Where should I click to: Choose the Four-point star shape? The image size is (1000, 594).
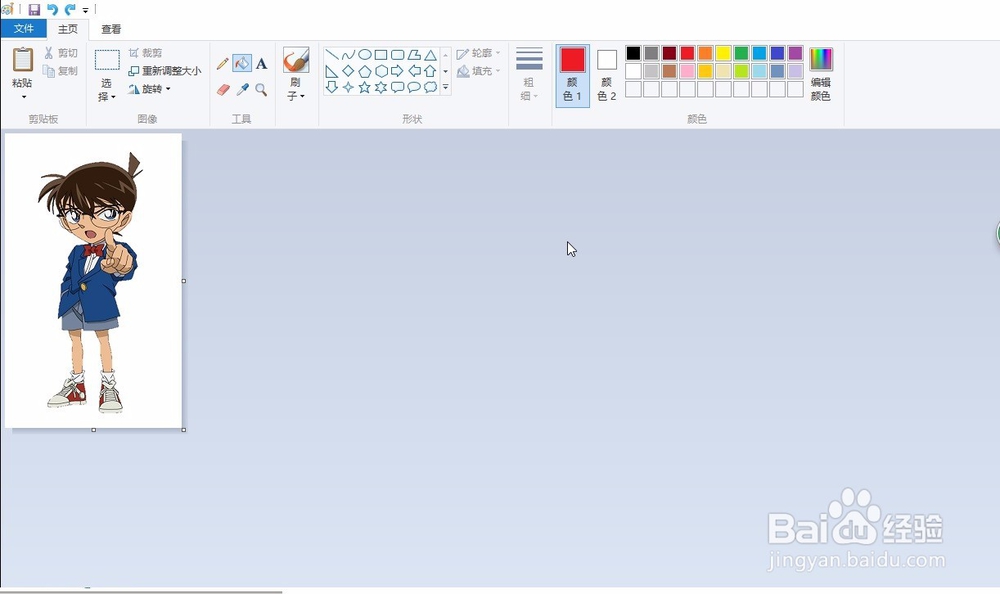[348, 87]
